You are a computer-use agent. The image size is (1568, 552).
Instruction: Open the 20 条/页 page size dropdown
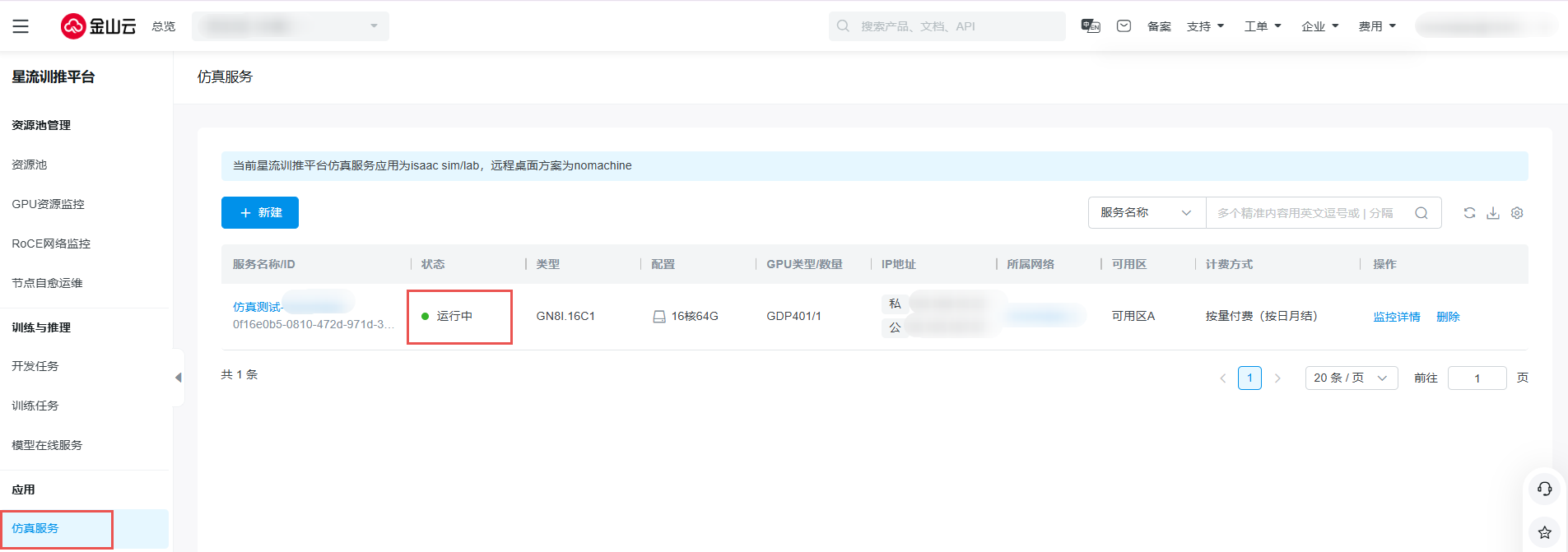[1351, 378]
